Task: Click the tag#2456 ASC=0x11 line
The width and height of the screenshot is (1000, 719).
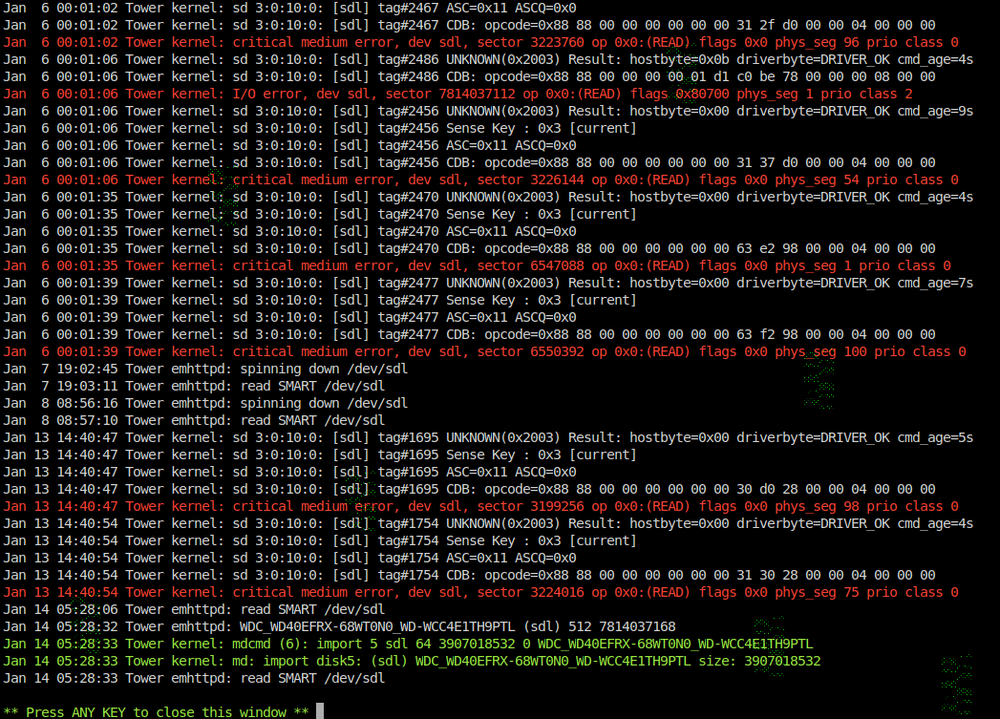Action: point(290,145)
